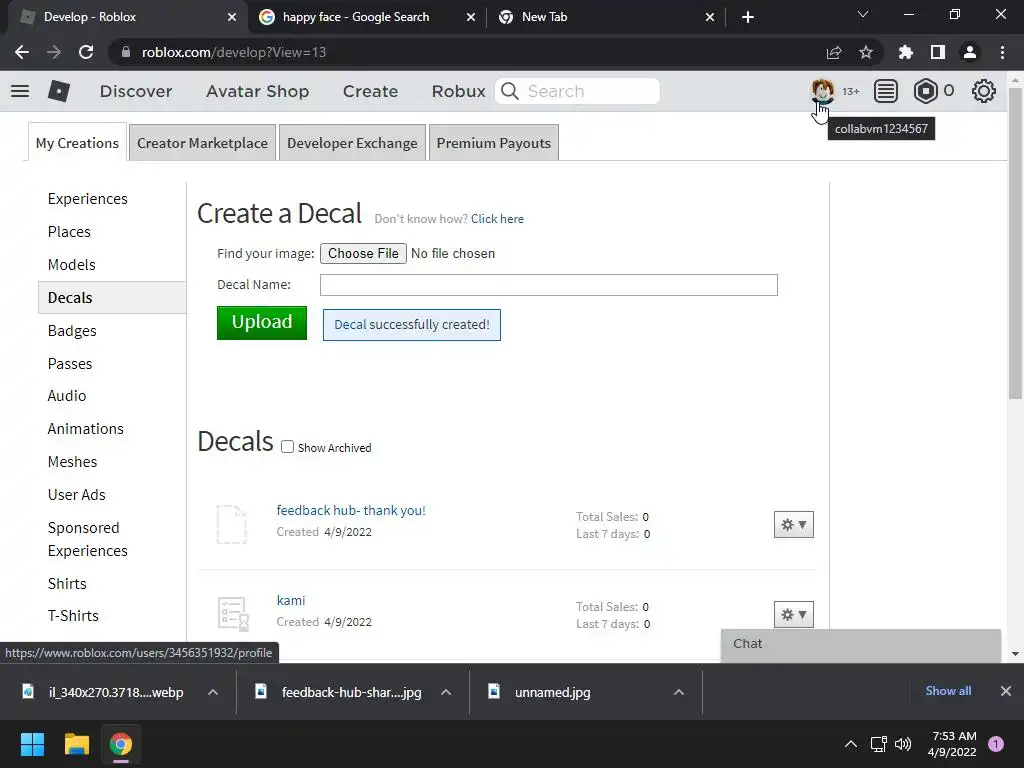Viewport: 1024px width, 768px height.
Task: Open the feedback hub- thank you! decal link
Action: point(351,511)
